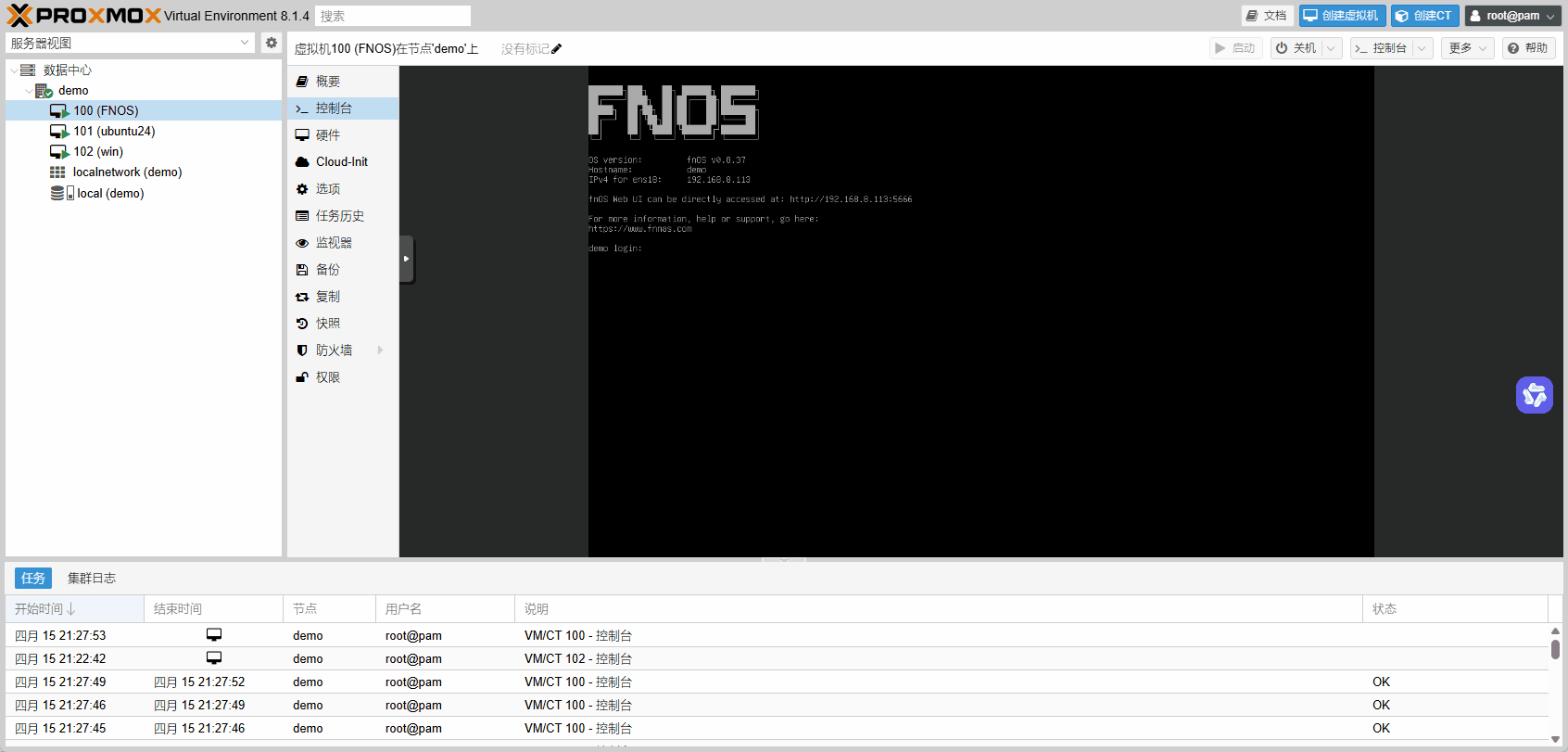Click the Create CT button
The width and height of the screenshot is (1568, 752).
click(x=1424, y=16)
